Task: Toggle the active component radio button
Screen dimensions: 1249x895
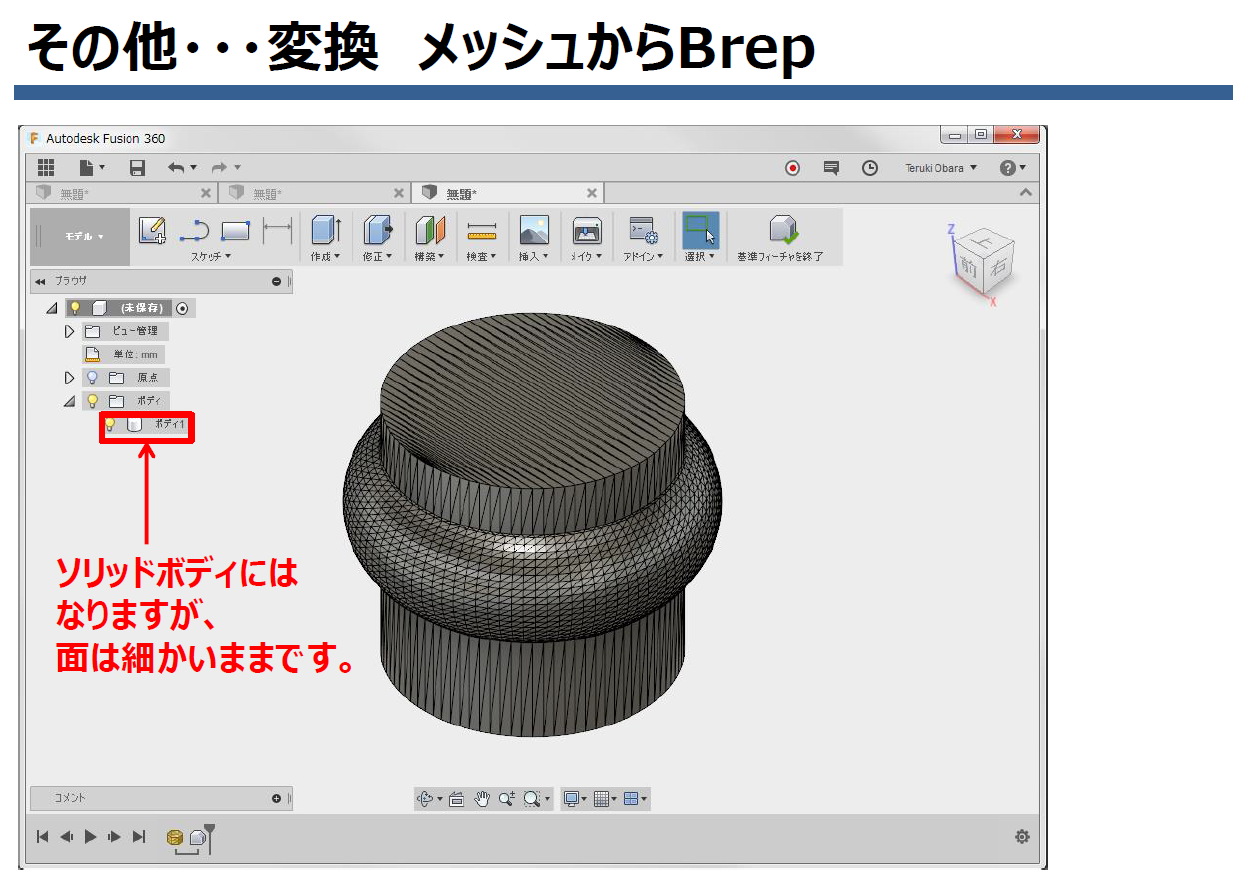Action: tap(182, 308)
